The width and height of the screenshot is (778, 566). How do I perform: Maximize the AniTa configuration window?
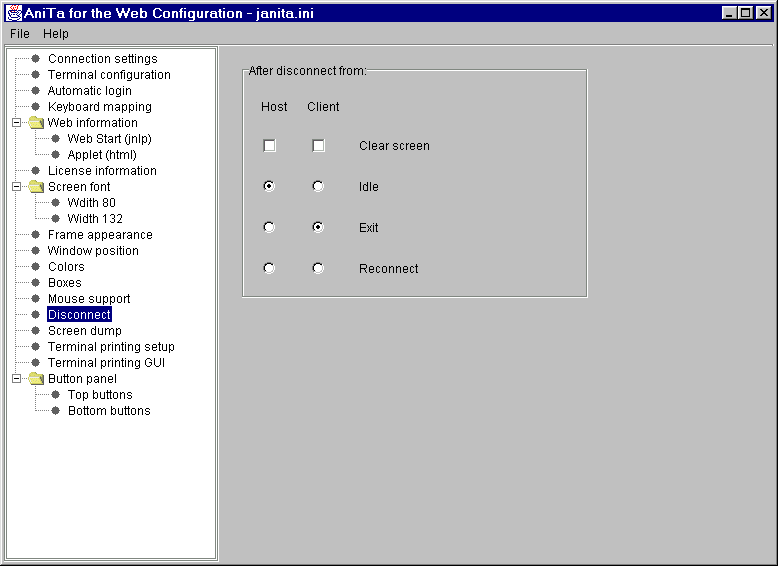pos(745,13)
